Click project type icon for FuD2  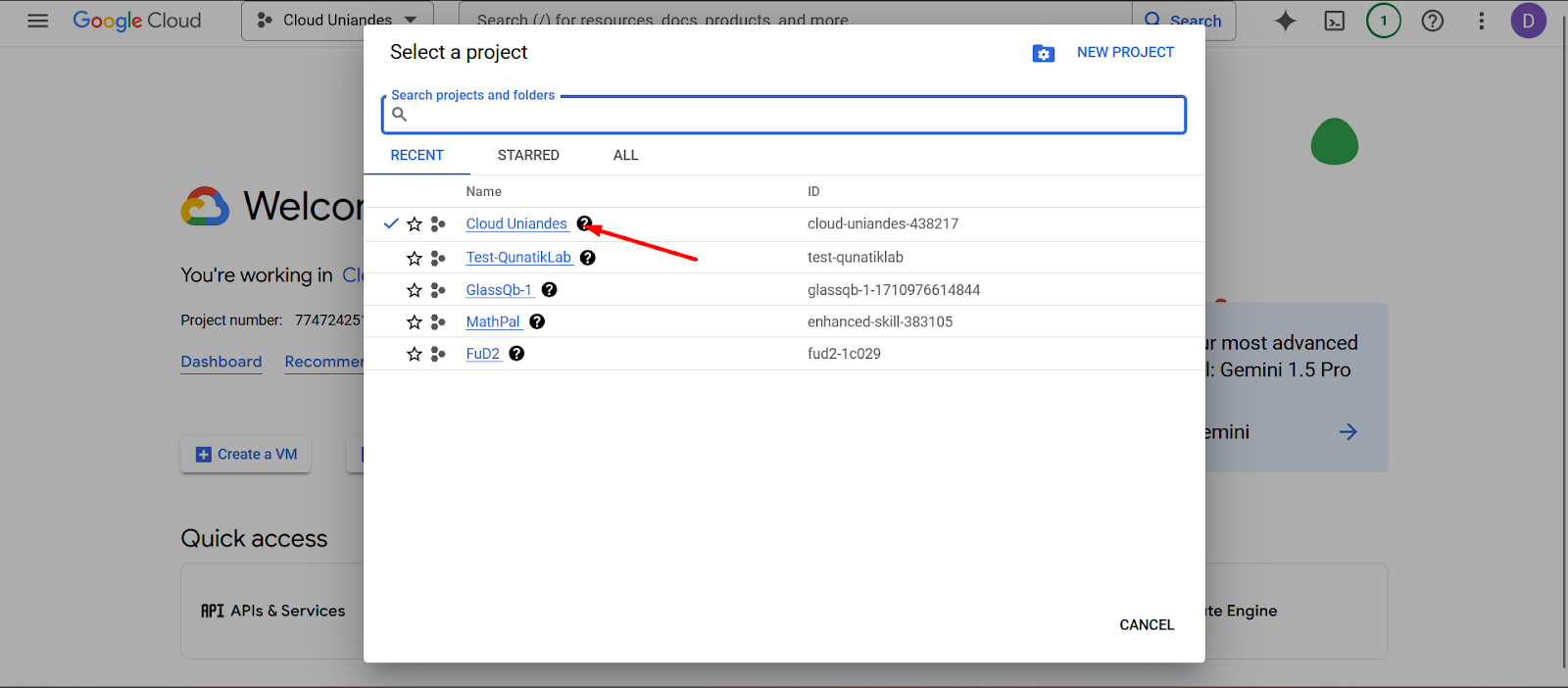pyautogui.click(x=438, y=354)
